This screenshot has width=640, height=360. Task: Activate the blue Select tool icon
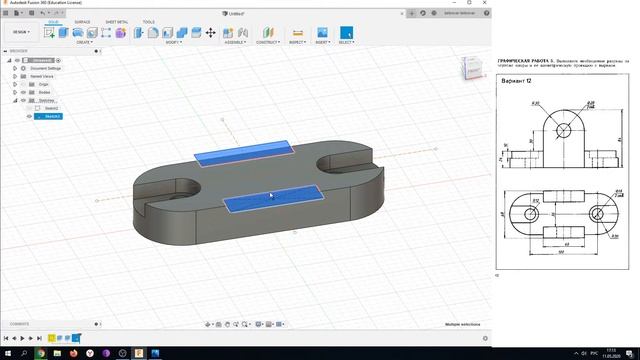tap(347, 33)
